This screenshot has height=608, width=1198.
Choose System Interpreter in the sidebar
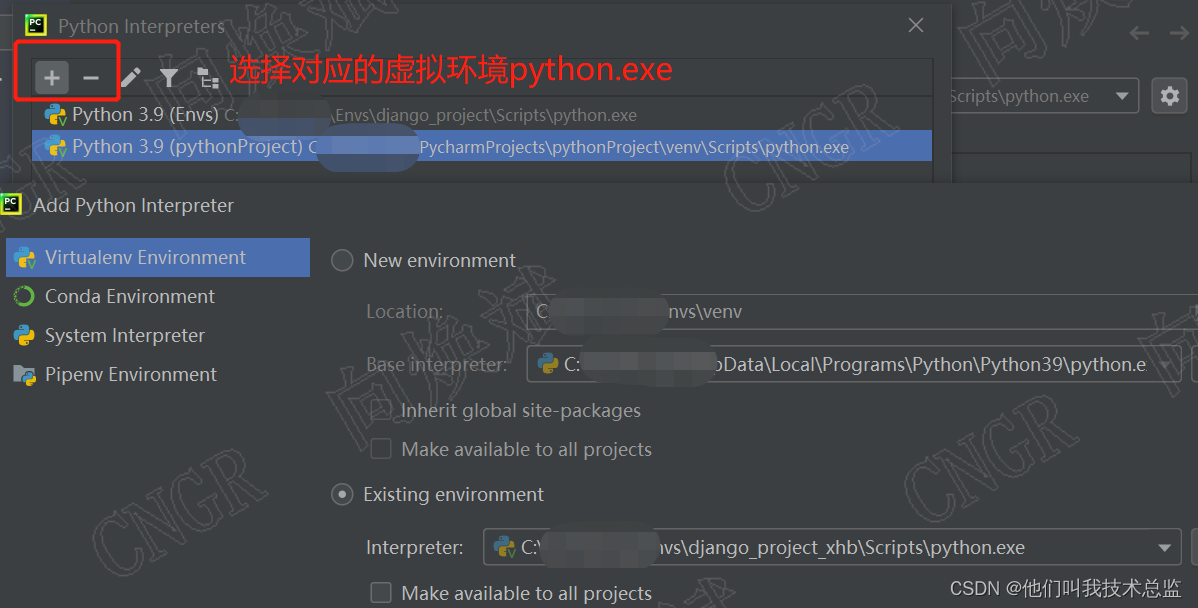(158, 335)
